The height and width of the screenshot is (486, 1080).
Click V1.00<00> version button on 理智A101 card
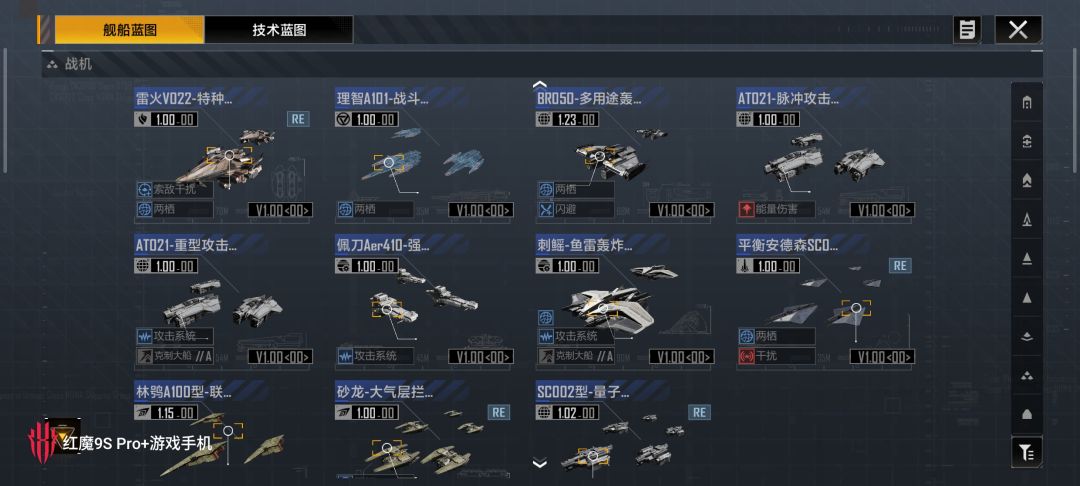[481, 210]
